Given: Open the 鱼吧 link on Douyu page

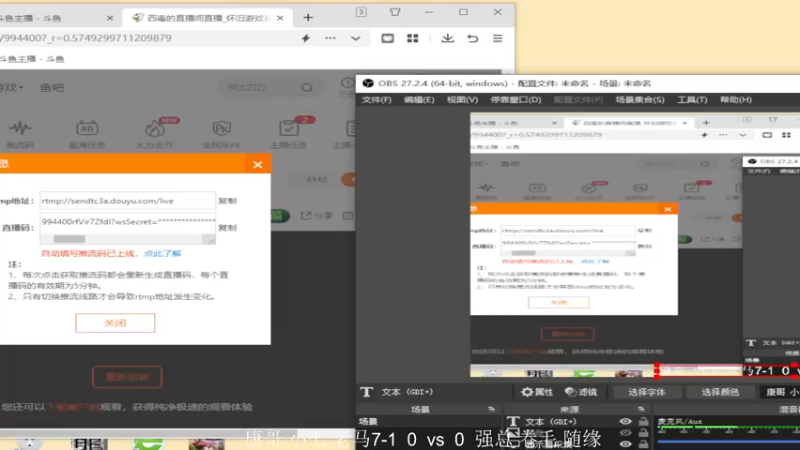Looking at the screenshot, I should tap(52, 88).
